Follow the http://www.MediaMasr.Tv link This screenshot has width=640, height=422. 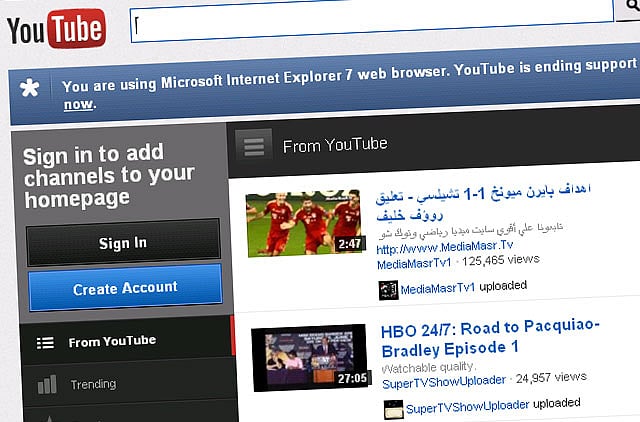point(444,247)
